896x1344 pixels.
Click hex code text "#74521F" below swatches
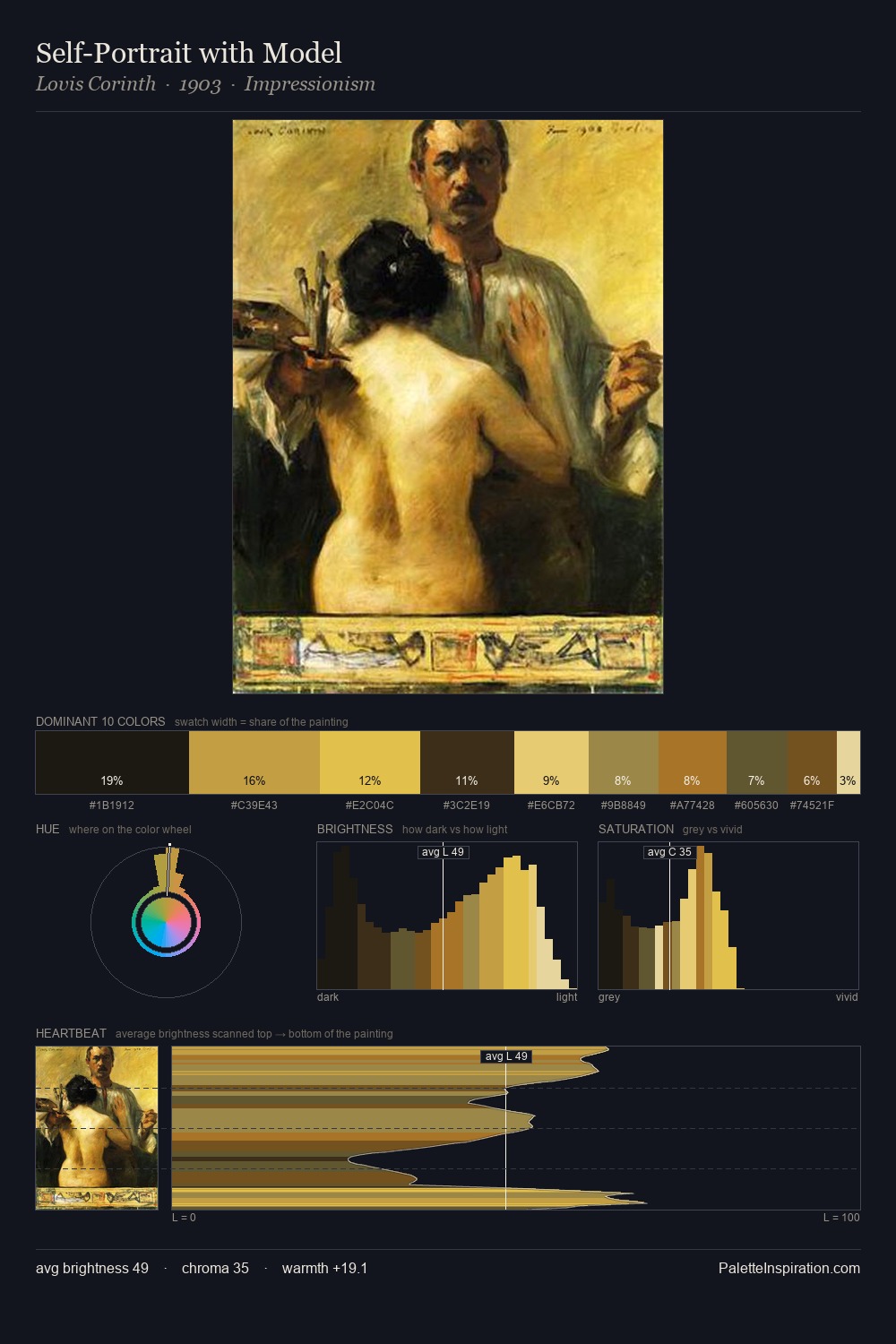[x=812, y=805]
